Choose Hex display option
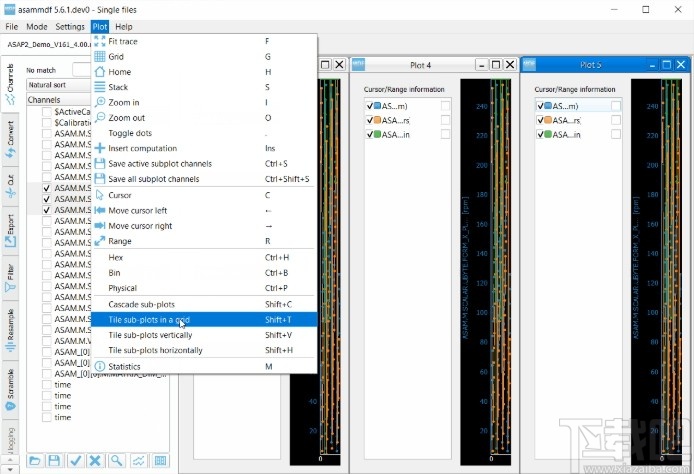Viewport: 694px width, 474px height. (x=204, y=257)
